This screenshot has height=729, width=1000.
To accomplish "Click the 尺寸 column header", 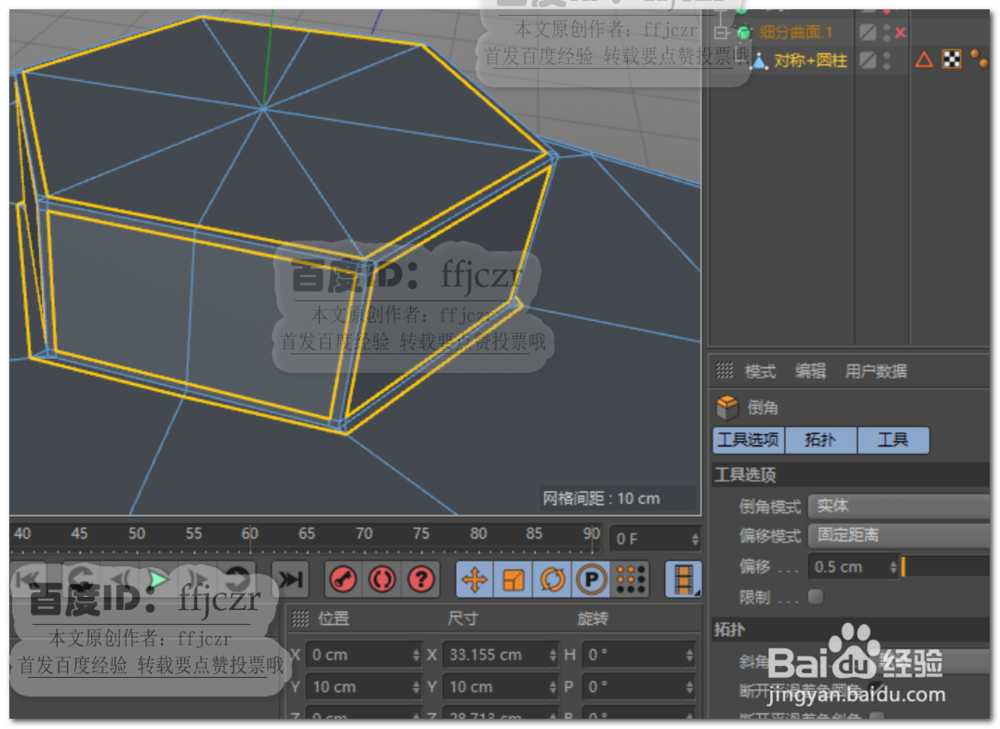I will point(463,619).
